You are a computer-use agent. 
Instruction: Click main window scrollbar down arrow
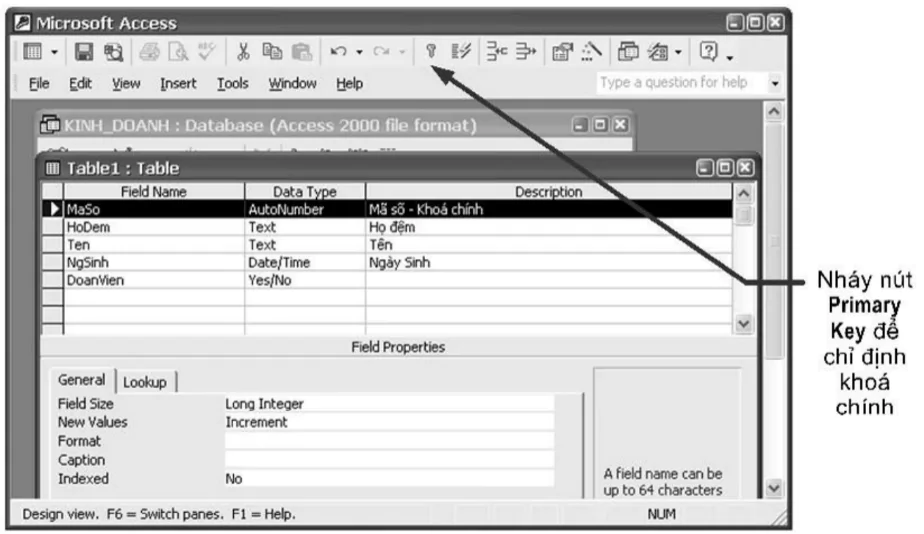[x=774, y=488]
